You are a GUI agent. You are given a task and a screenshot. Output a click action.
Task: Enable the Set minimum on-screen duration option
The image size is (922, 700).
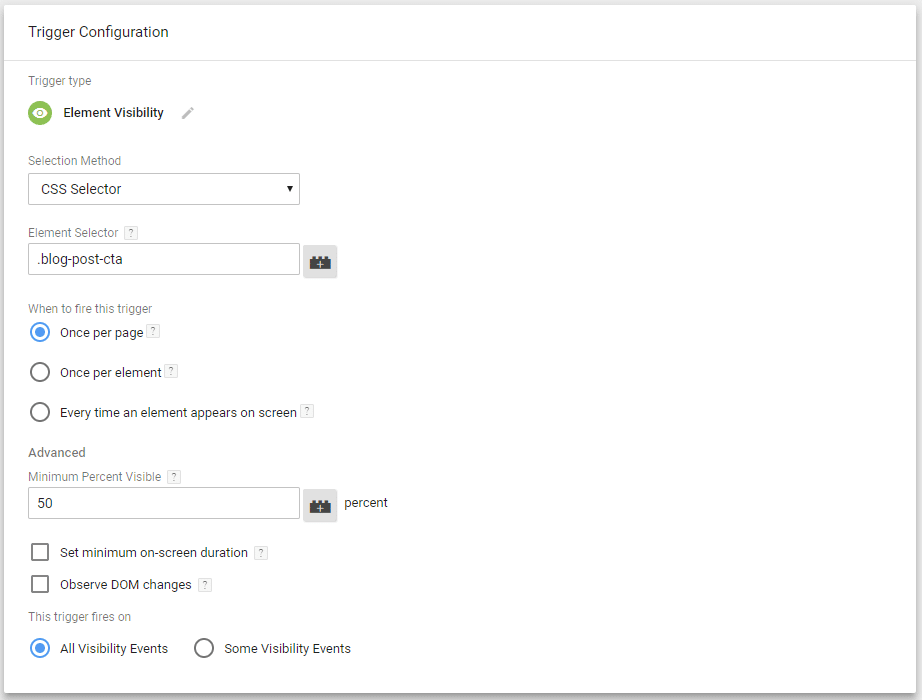(x=40, y=551)
